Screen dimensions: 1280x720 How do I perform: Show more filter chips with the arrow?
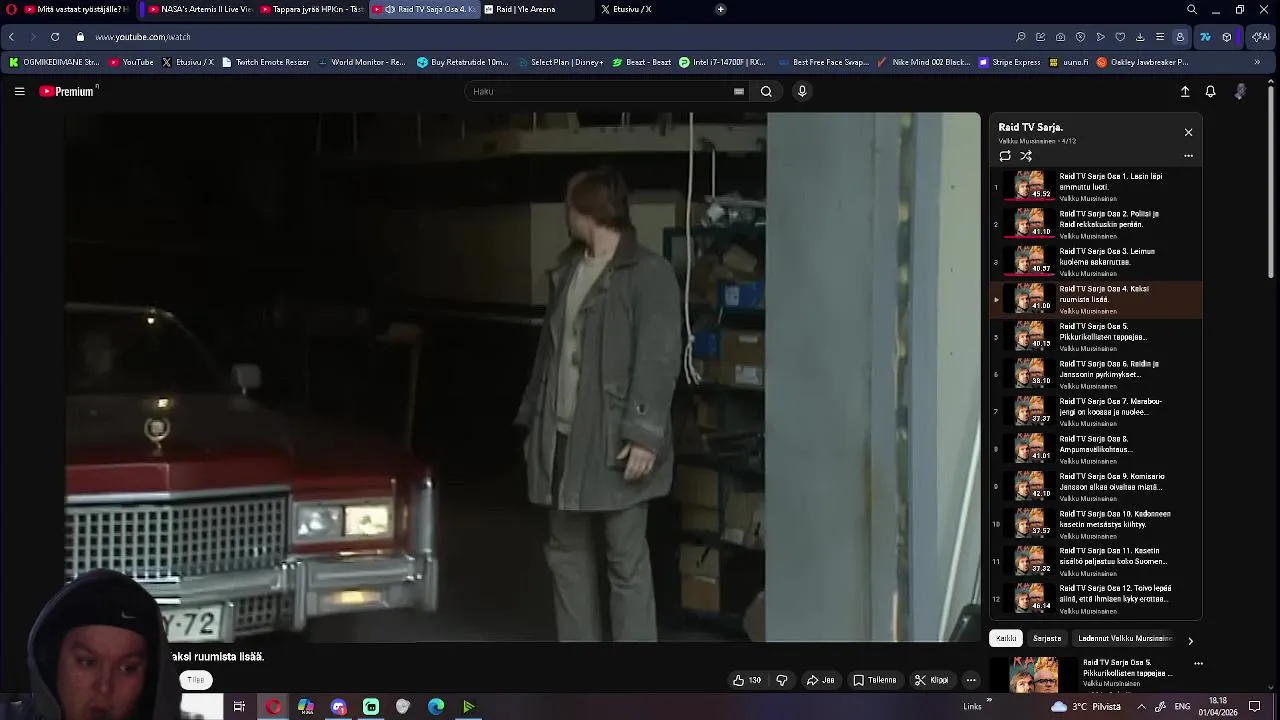pos(1190,640)
